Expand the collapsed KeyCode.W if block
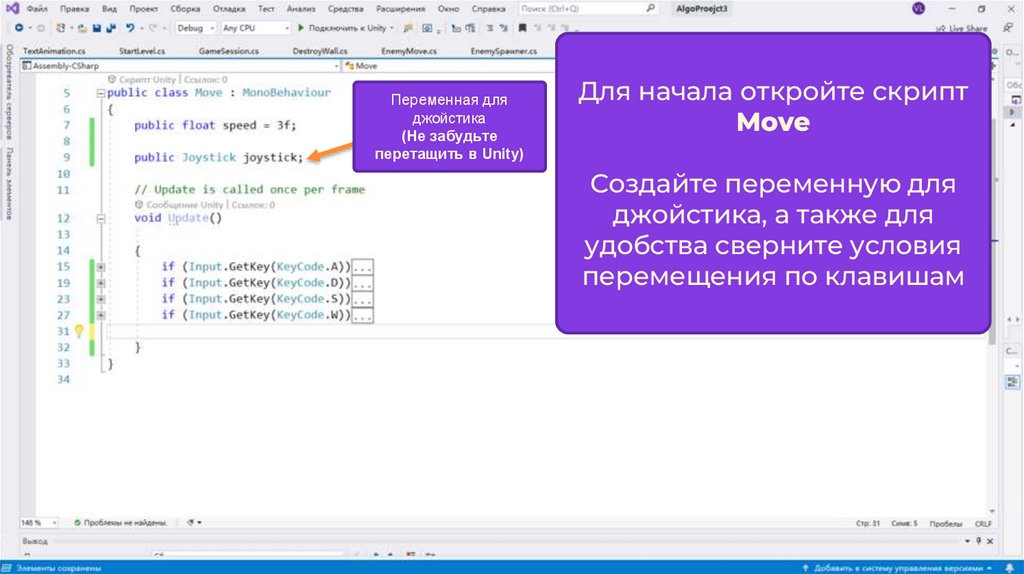Screen dimensions: 1024x574 (x=101, y=315)
